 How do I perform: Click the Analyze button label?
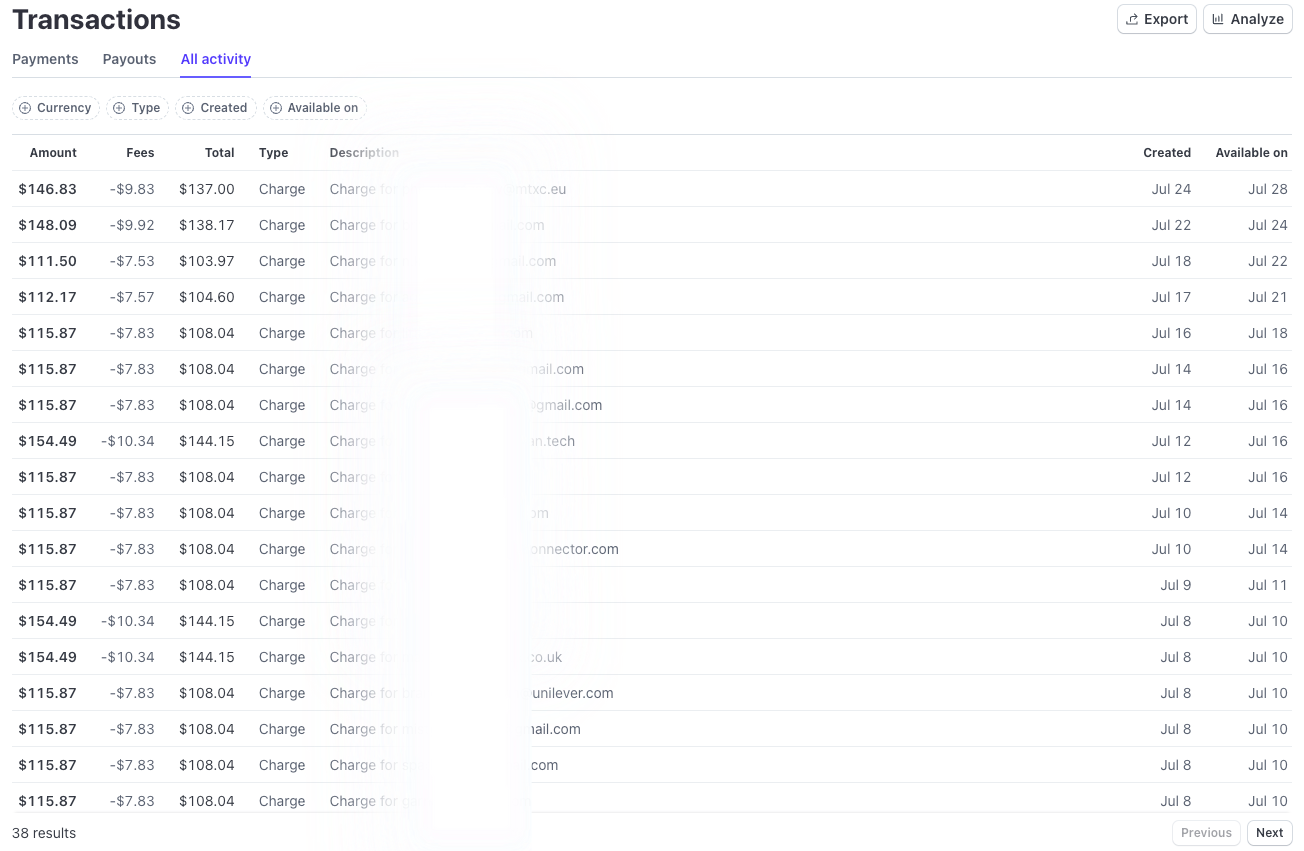click(x=1257, y=19)
